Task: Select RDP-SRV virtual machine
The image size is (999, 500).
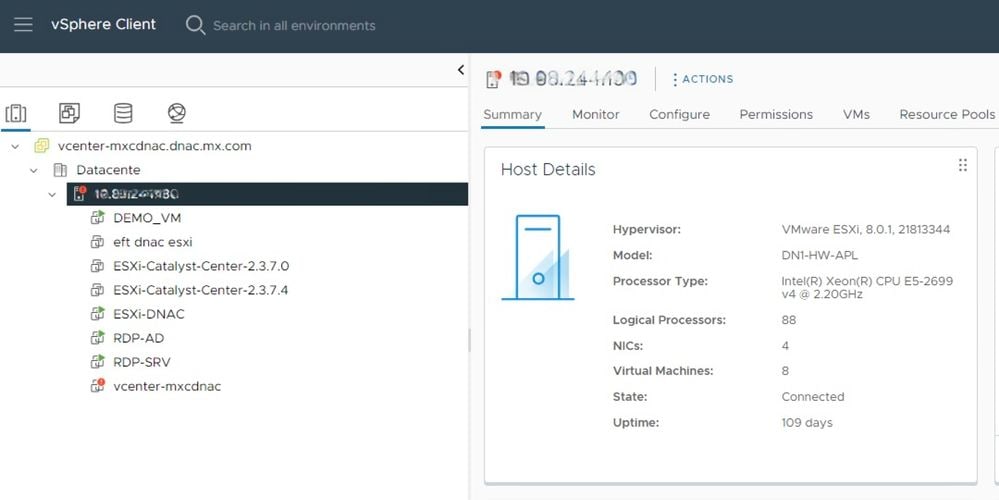Action: click(x=142, y=362)
